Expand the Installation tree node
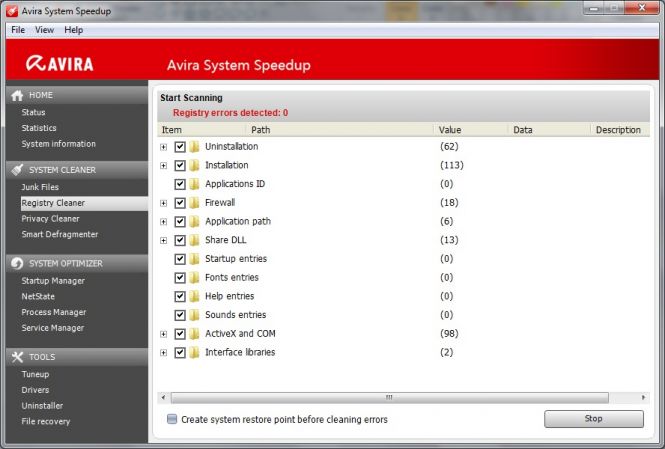665x449 pixels. (163, 166)
